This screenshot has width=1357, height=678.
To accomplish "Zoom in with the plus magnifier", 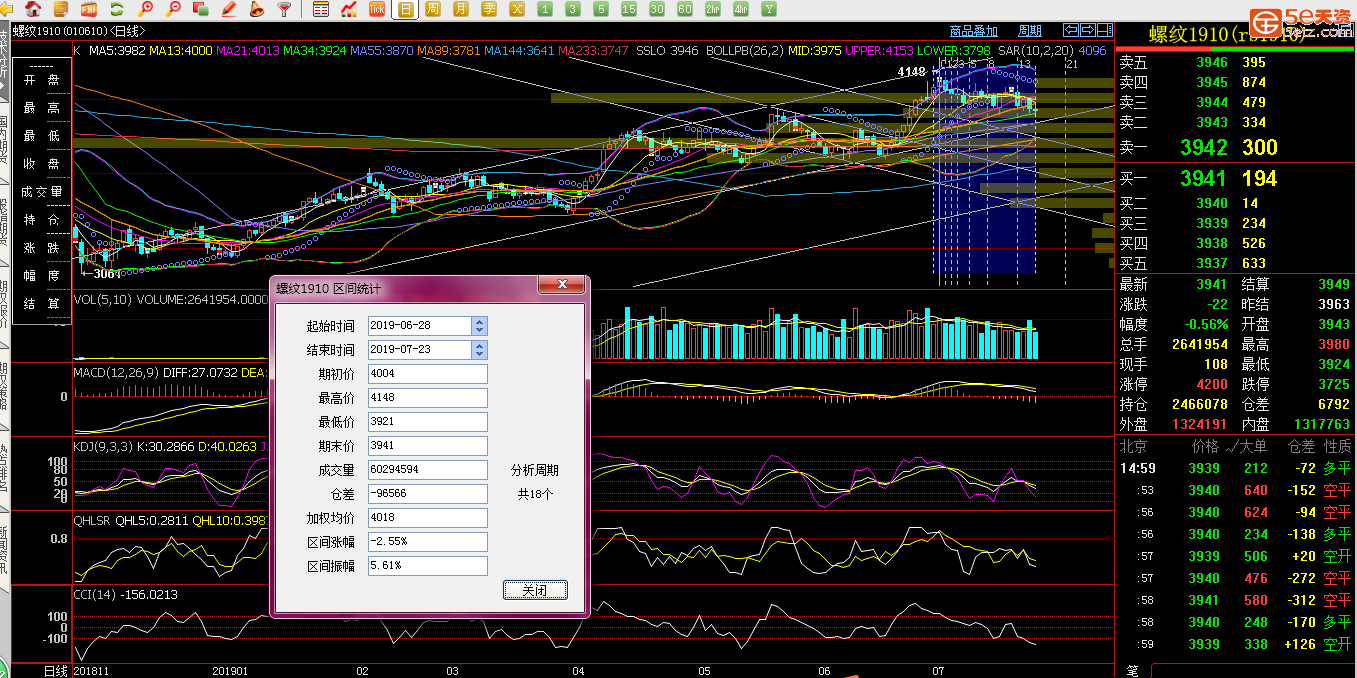I will click(146, 9).
